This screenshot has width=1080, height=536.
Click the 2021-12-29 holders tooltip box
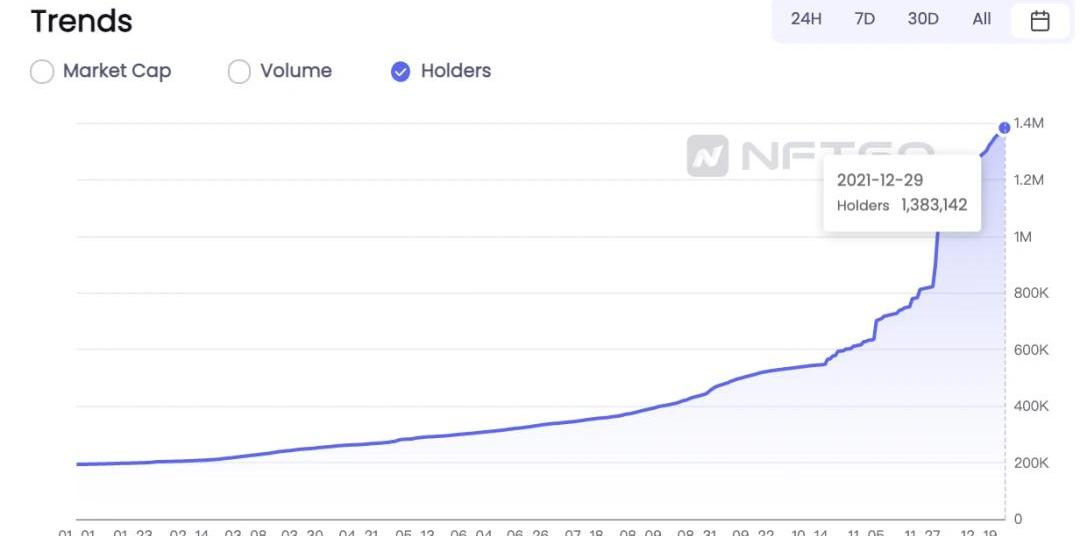pos(902,194)
